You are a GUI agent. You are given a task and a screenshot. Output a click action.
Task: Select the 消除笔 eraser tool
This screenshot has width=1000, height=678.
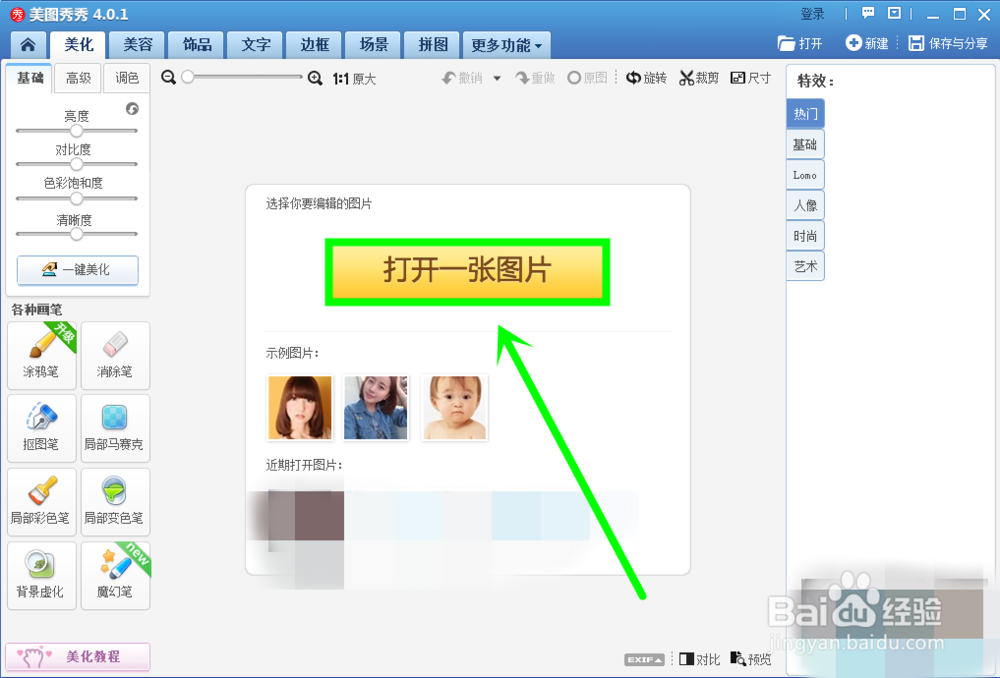click(115, 355)
